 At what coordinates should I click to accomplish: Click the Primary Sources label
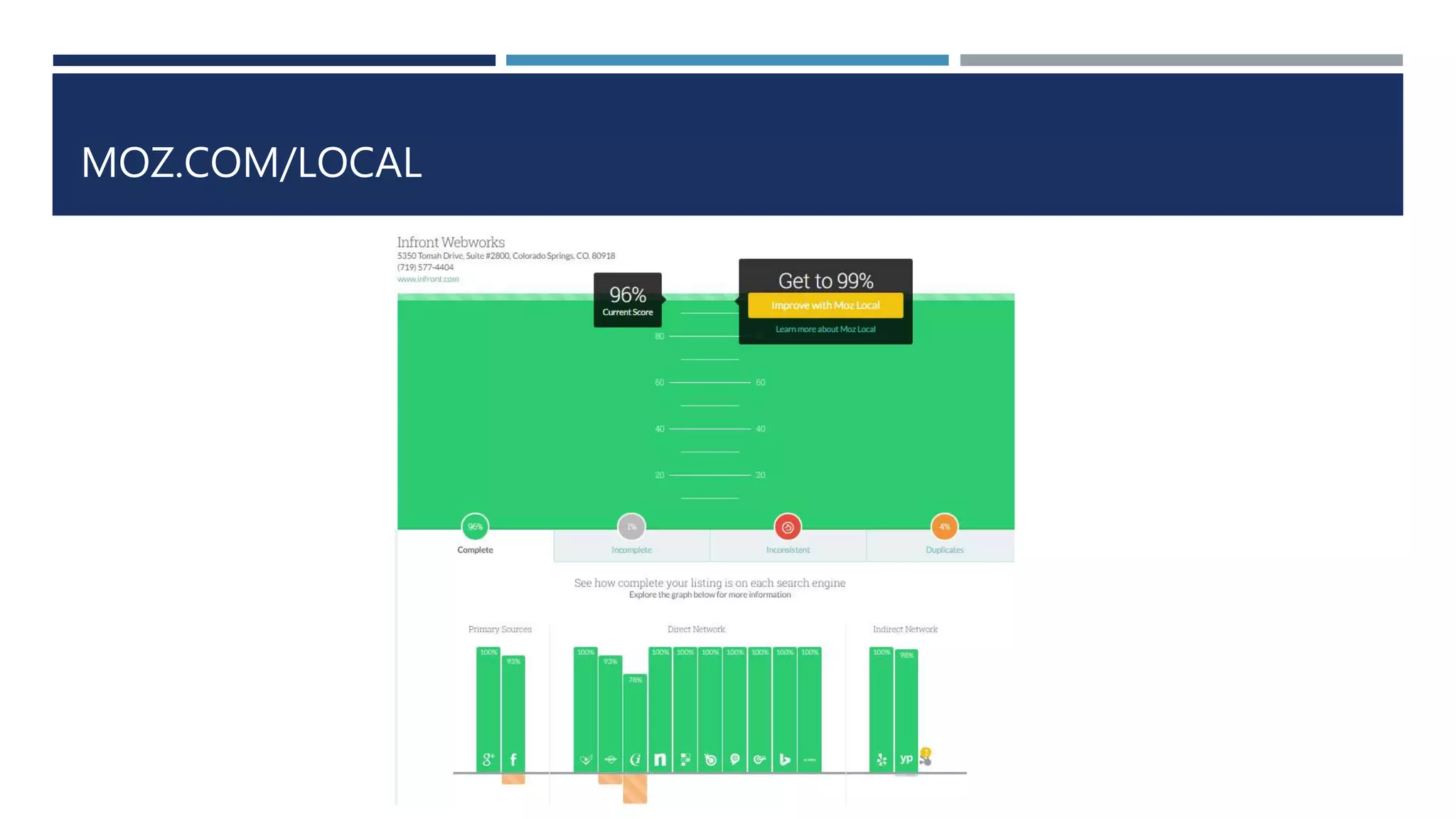pyautogui.click(x=500, y=629)
